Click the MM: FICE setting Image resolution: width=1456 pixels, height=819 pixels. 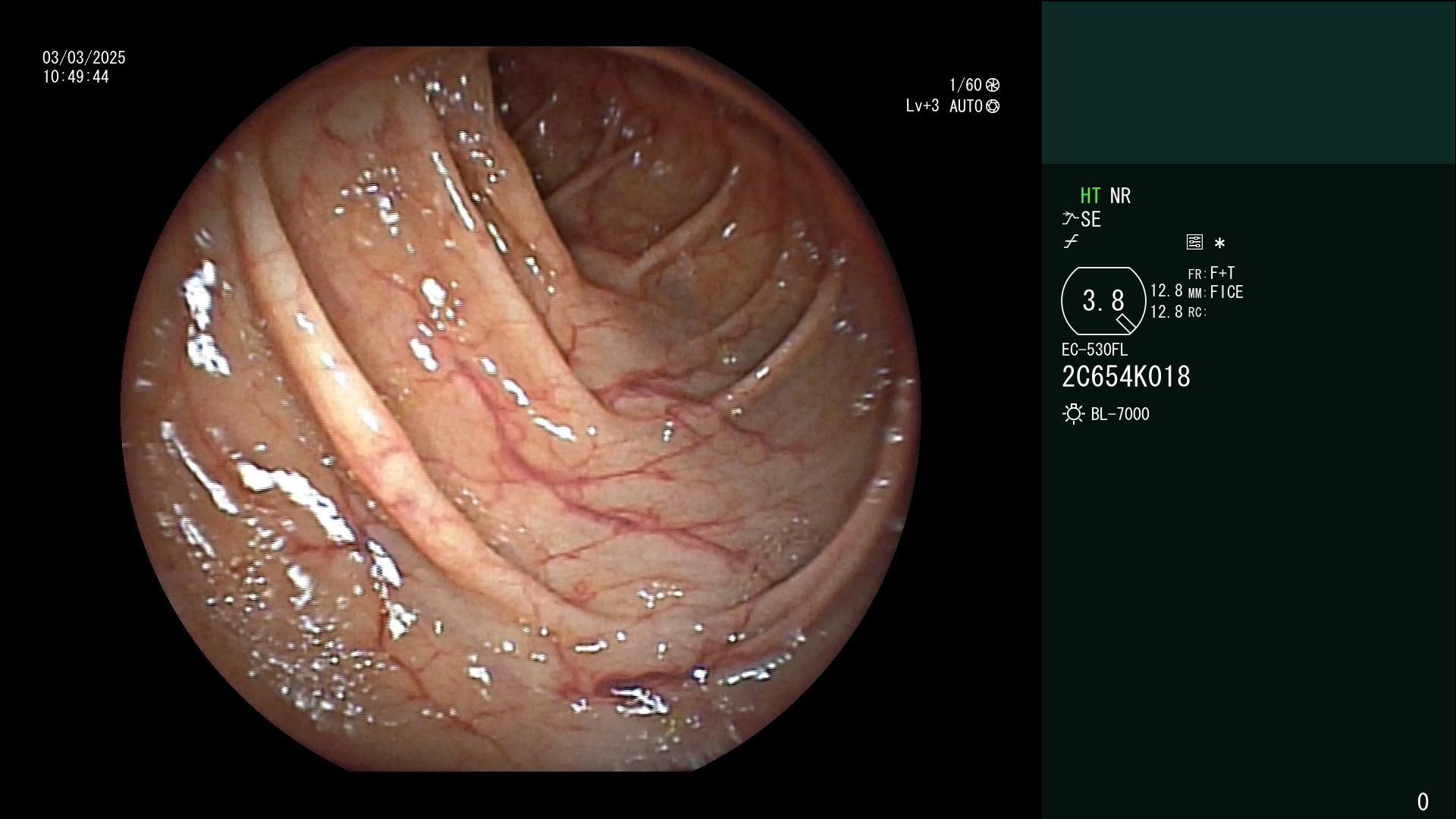[1216, 292]
